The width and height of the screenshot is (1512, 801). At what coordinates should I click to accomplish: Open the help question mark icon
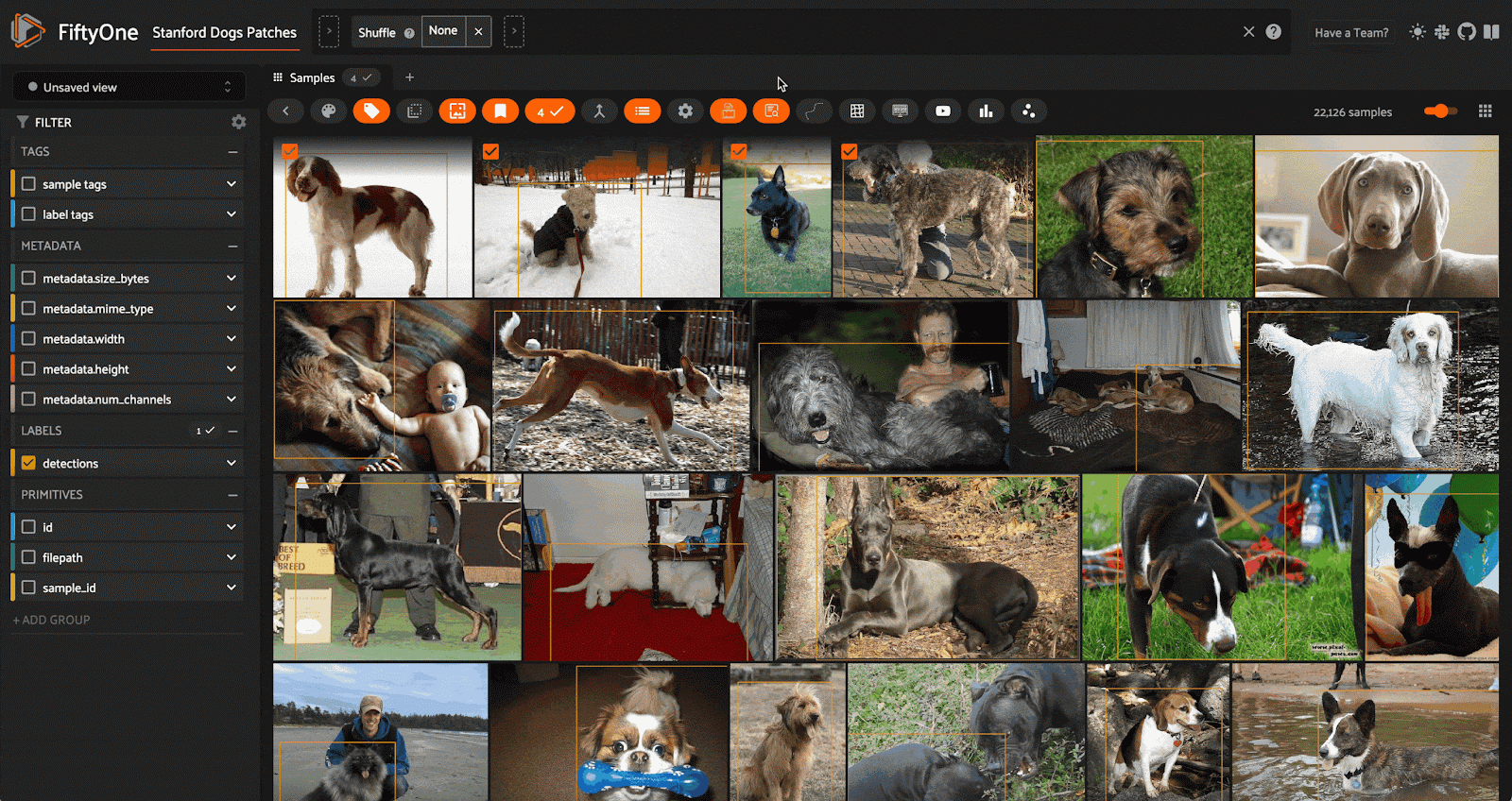point(1274,32)
